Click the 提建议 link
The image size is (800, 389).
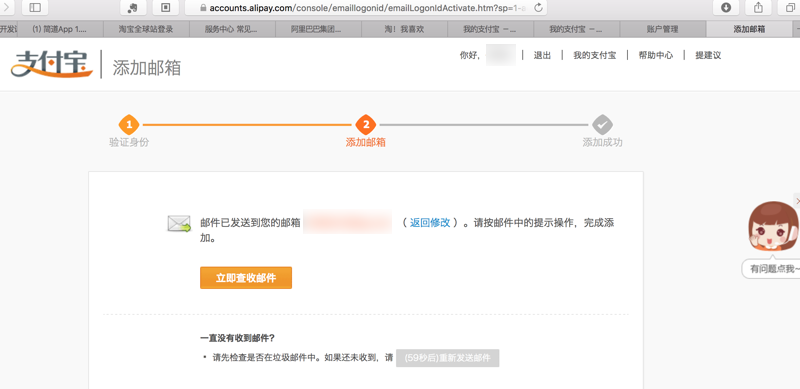coord(708,55)
